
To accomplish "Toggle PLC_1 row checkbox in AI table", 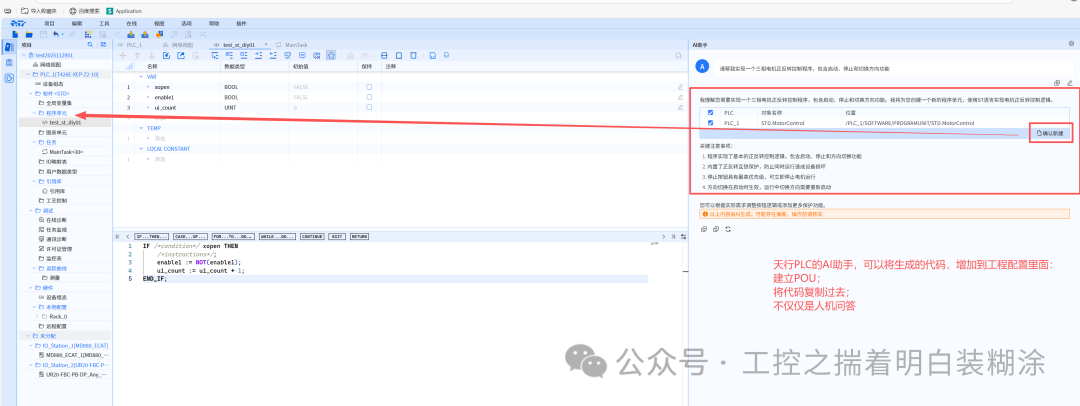I will (711, 123).
